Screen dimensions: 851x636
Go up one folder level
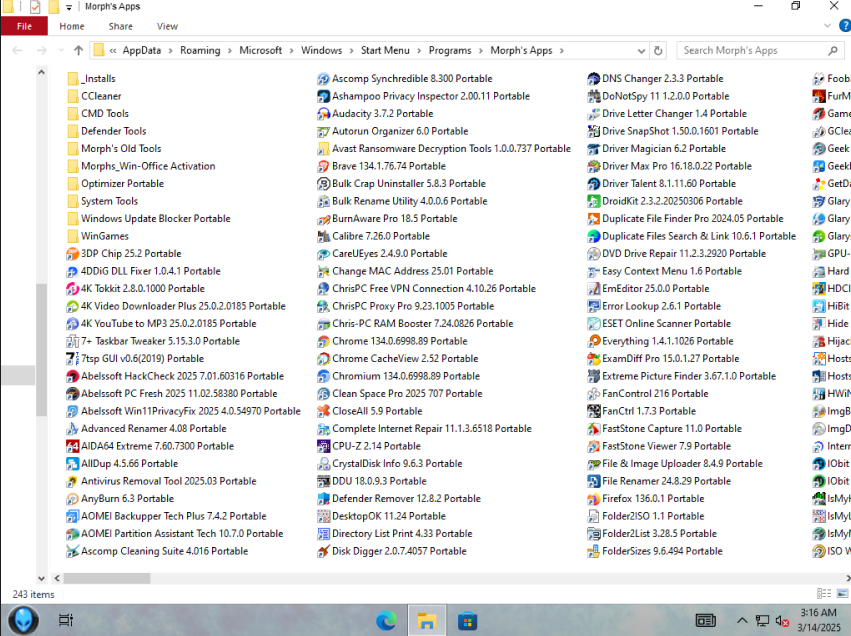coord(79,50)
